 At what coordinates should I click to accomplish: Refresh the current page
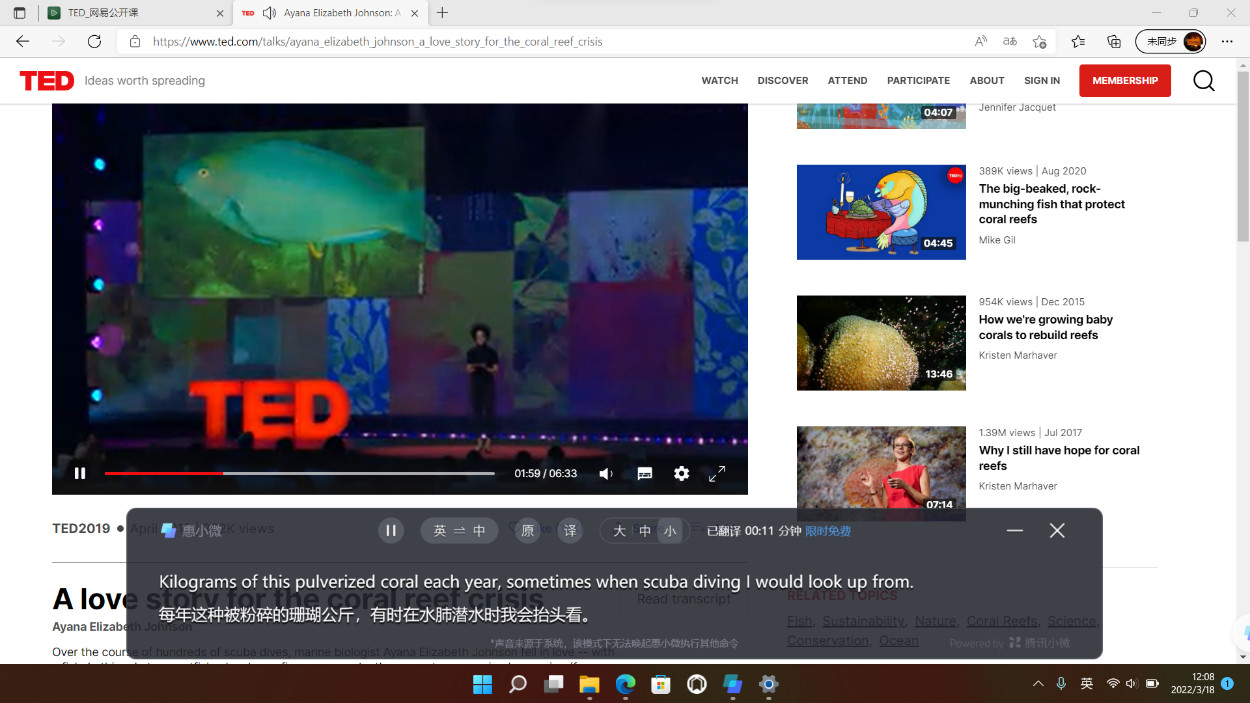click(x=94, y=41)
